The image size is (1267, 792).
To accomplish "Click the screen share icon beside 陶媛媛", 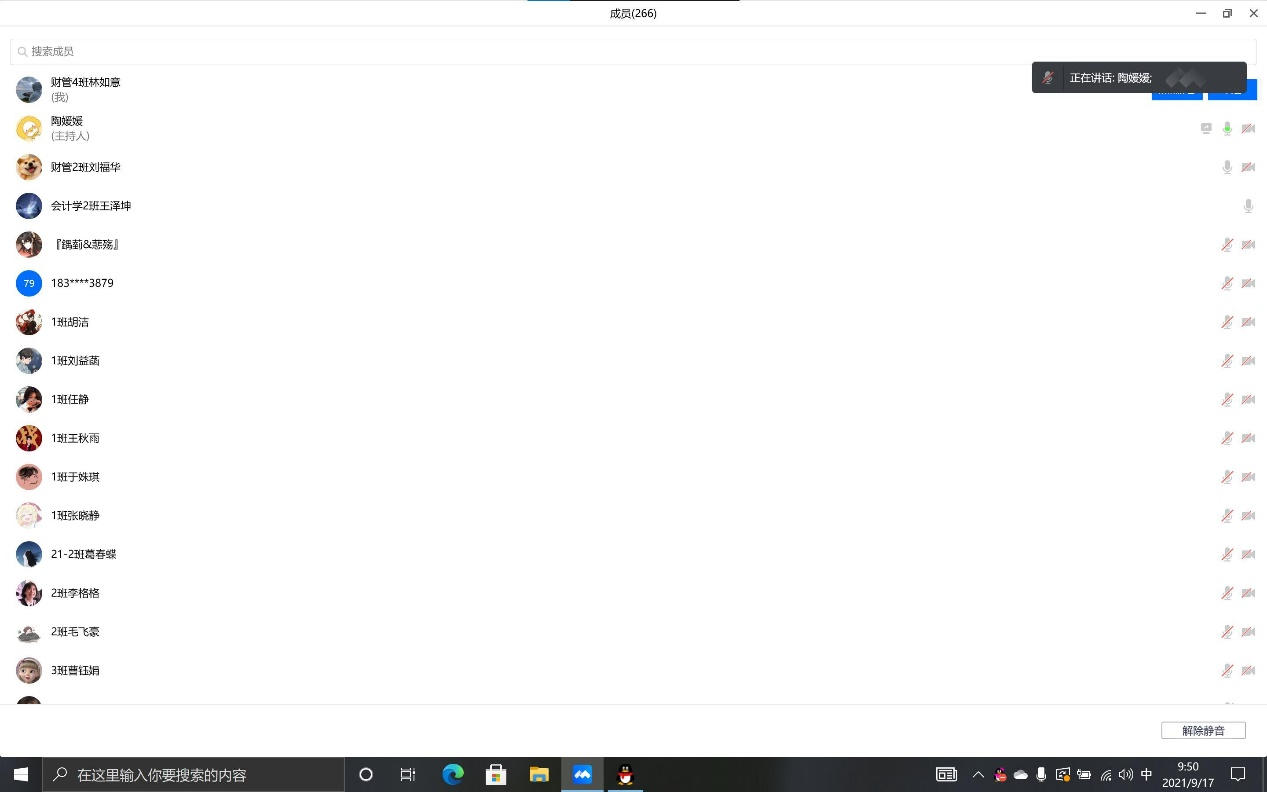I will pyautogui.click(x=1206, y=129).
